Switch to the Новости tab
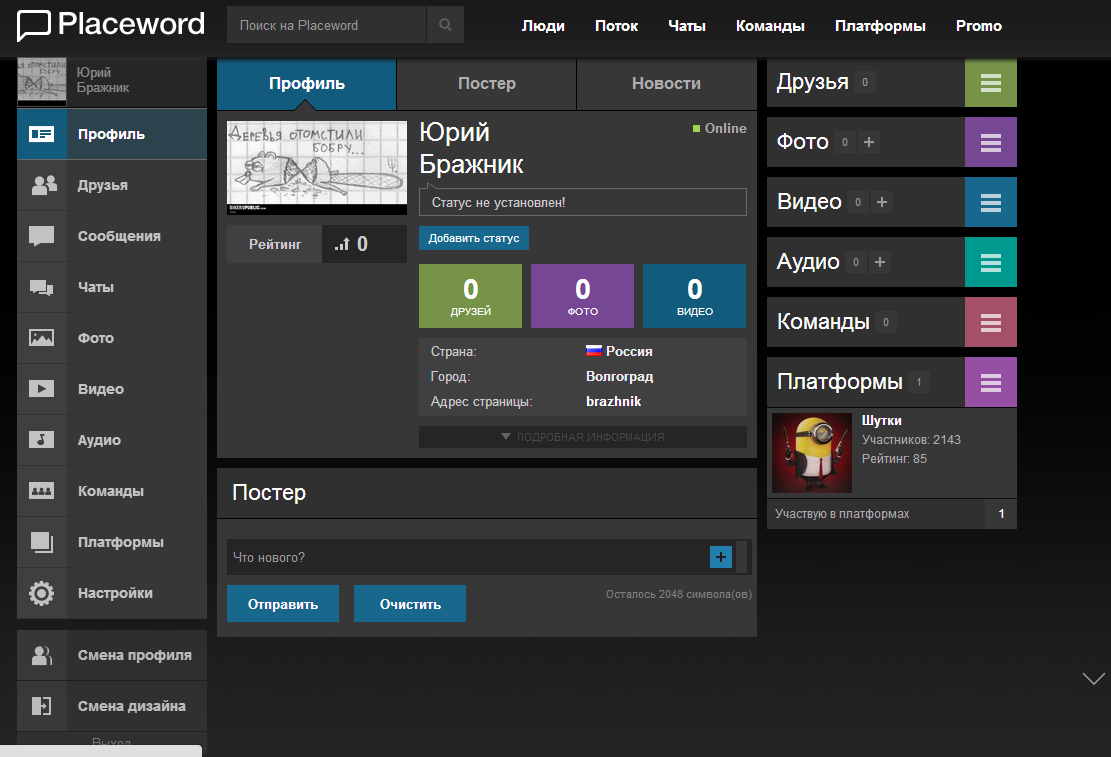 coord(666,84)
